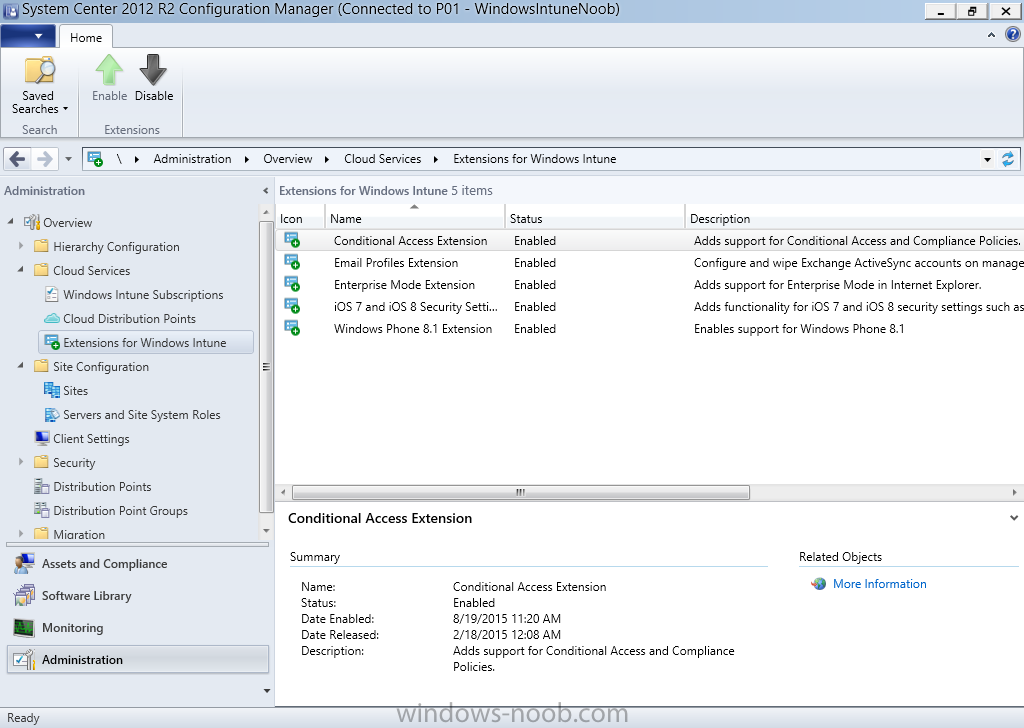The height and width of the screenshot is (728, 1024).
Task: Expand the Hierarchy Configuration folder
Action: (x=21, y=246)
